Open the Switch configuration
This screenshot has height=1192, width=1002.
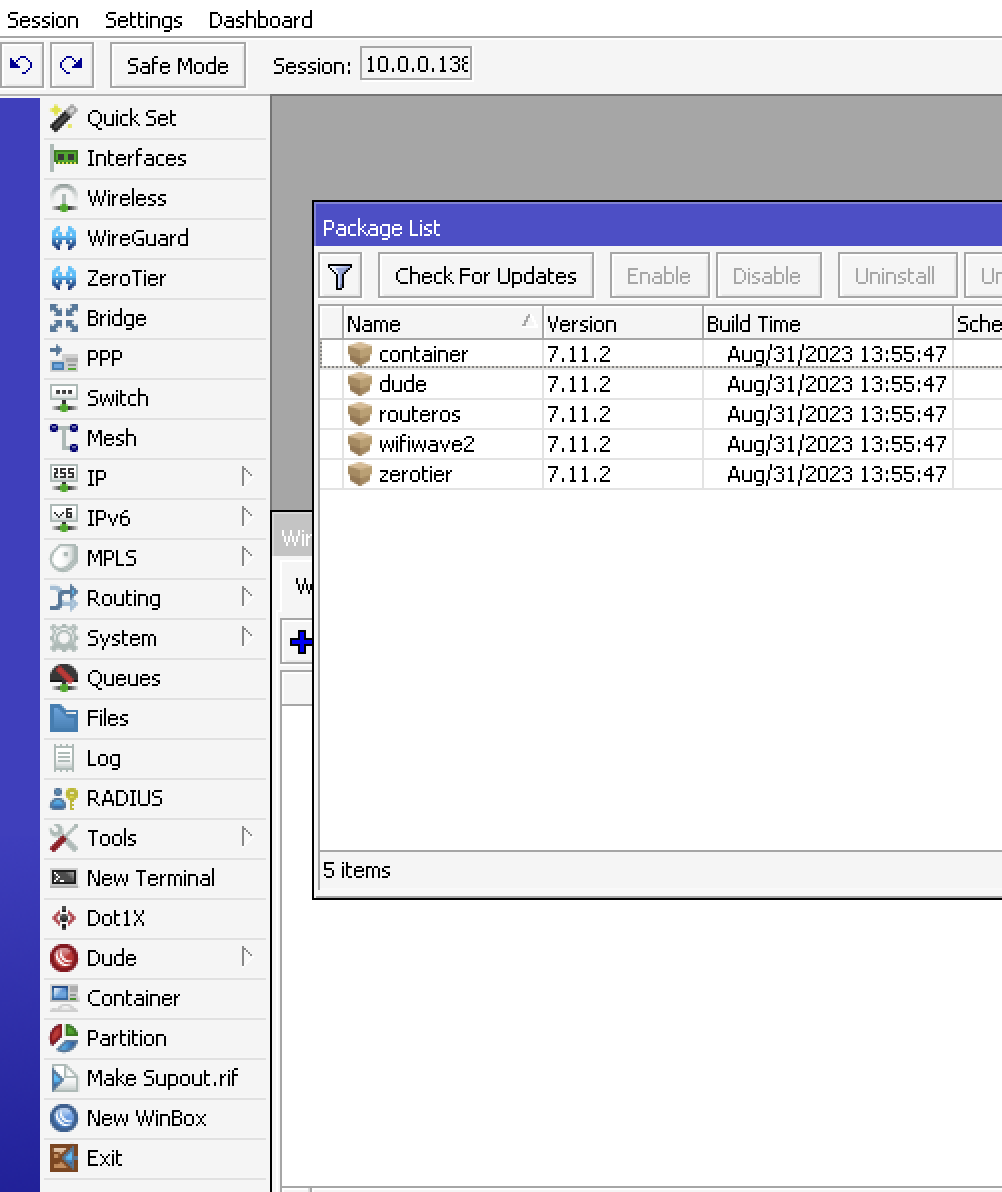point(117,398)
